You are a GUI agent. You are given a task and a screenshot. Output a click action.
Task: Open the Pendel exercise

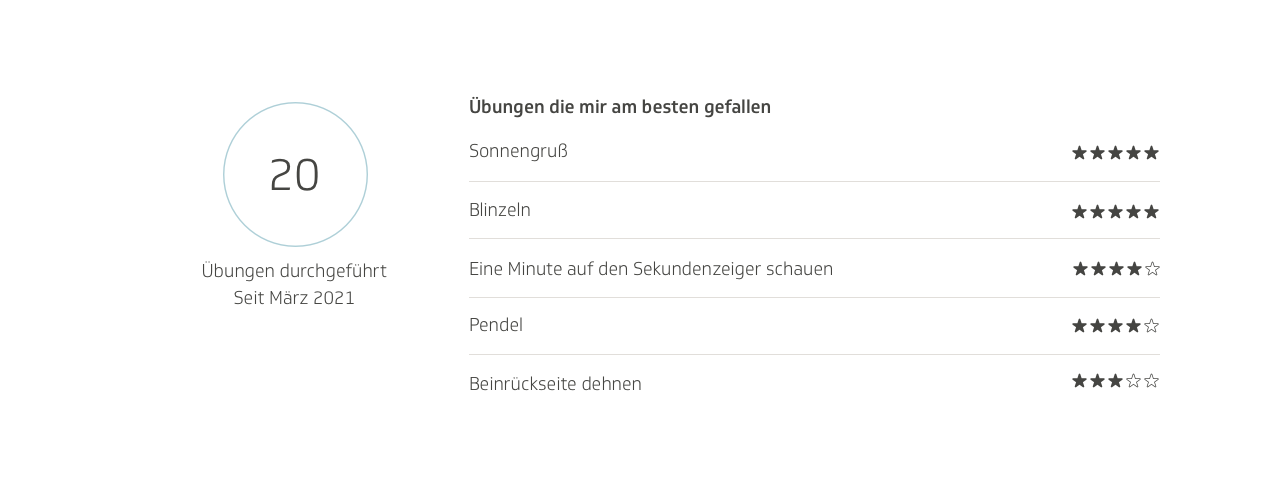(x=496, y=325)
